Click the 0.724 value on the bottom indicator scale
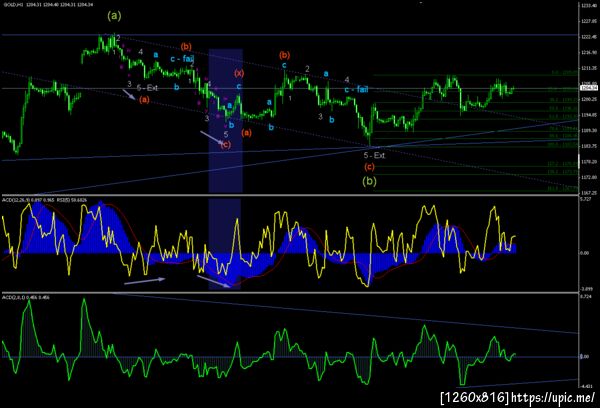The width and height of the screenshot is (600, 408). click(x=586, y=297)
